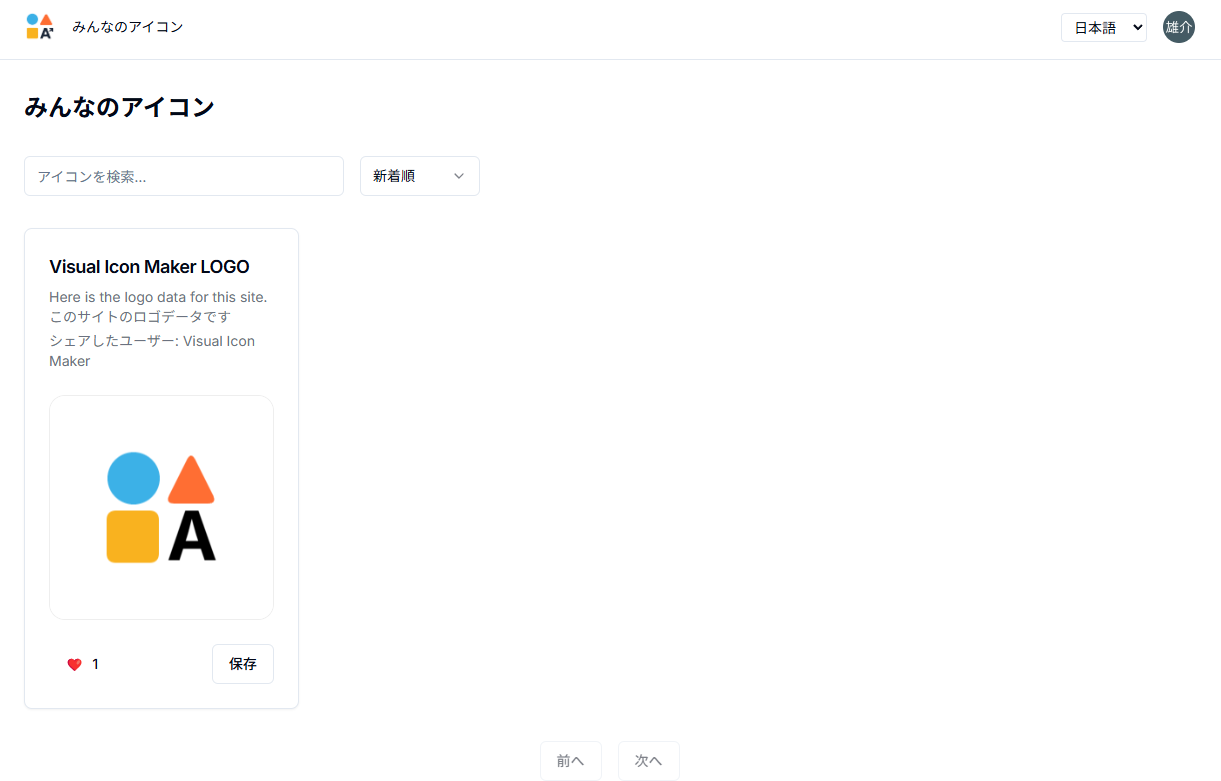This screenshot has width=1221, height=781.
Task: Expand the 新着順 sort order dropdown
Action: click(x=419, y=176)
